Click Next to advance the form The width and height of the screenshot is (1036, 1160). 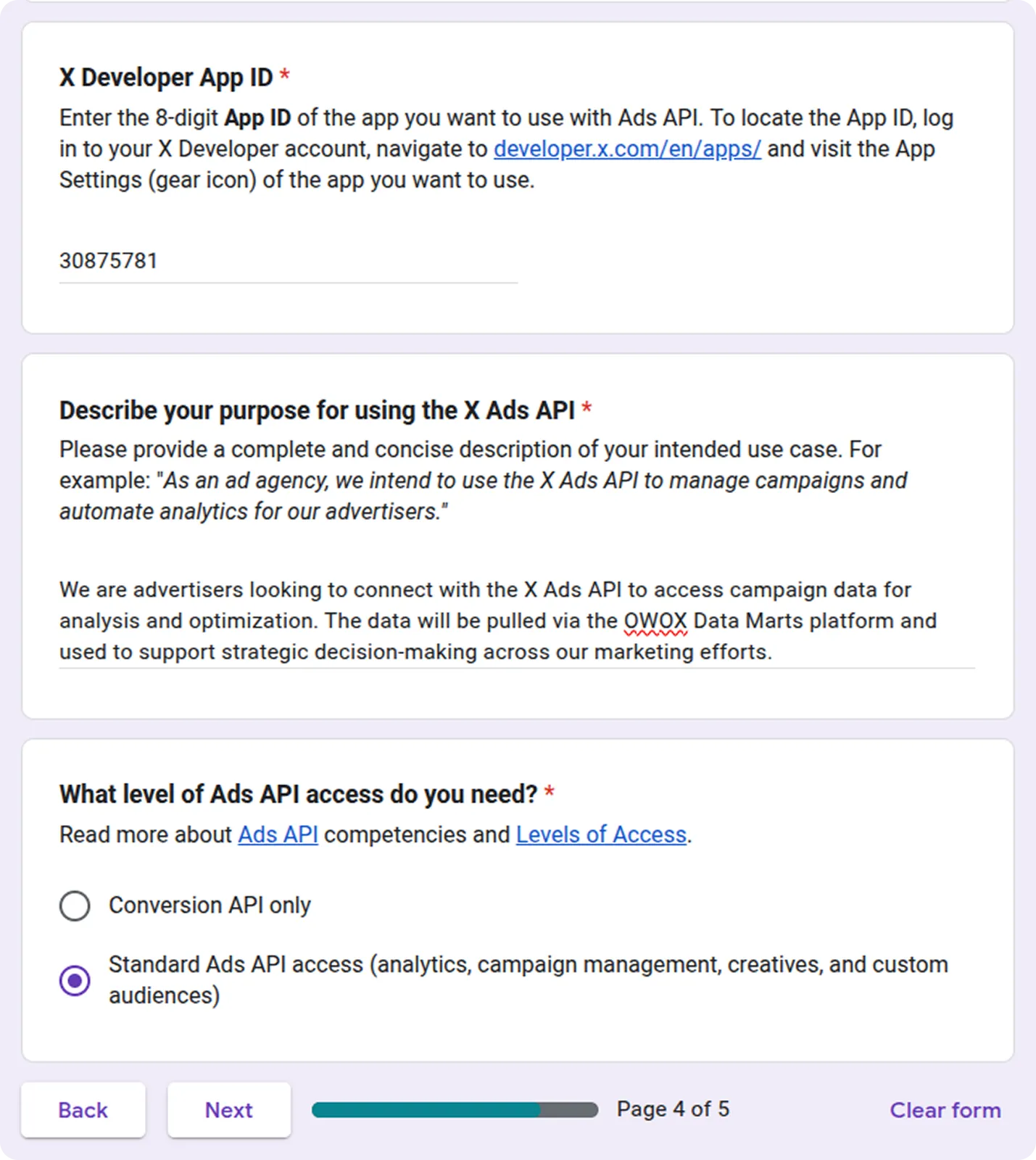coord(228,1110)
